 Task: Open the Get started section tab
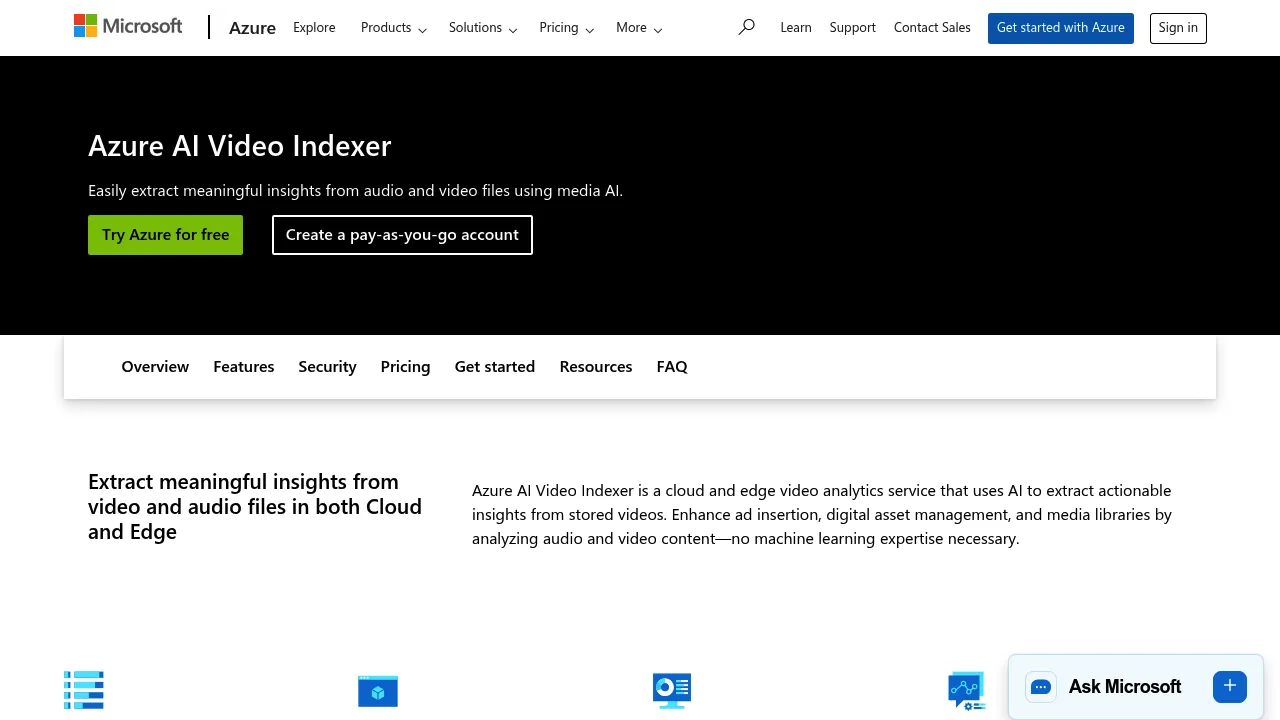(495, 367)
